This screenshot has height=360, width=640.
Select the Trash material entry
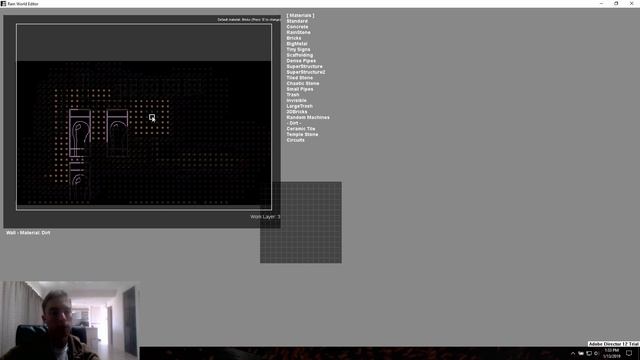pyautogui.click(x=293, y=95)
